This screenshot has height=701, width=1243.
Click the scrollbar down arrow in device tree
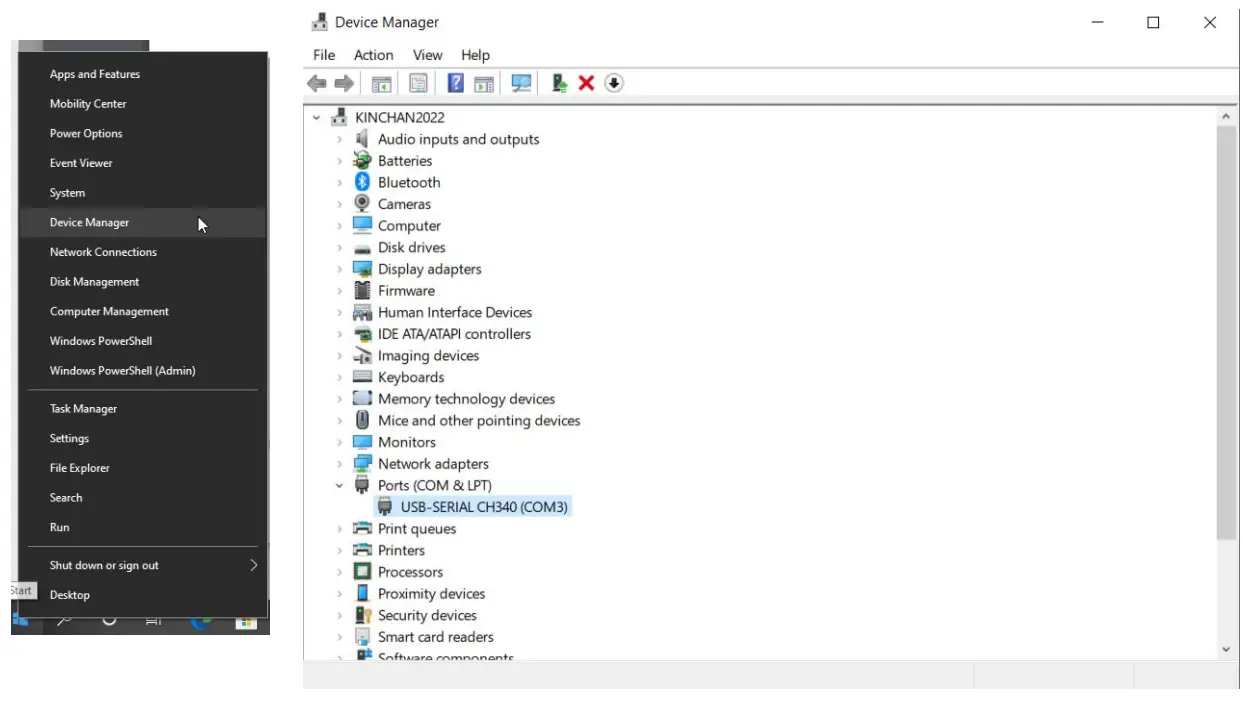point(1227,650)
